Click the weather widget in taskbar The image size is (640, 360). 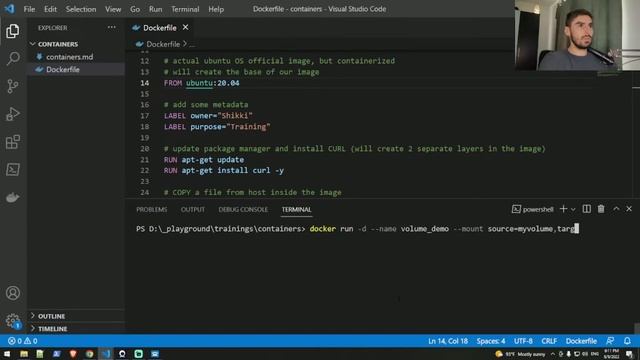[x=520, y=354]
